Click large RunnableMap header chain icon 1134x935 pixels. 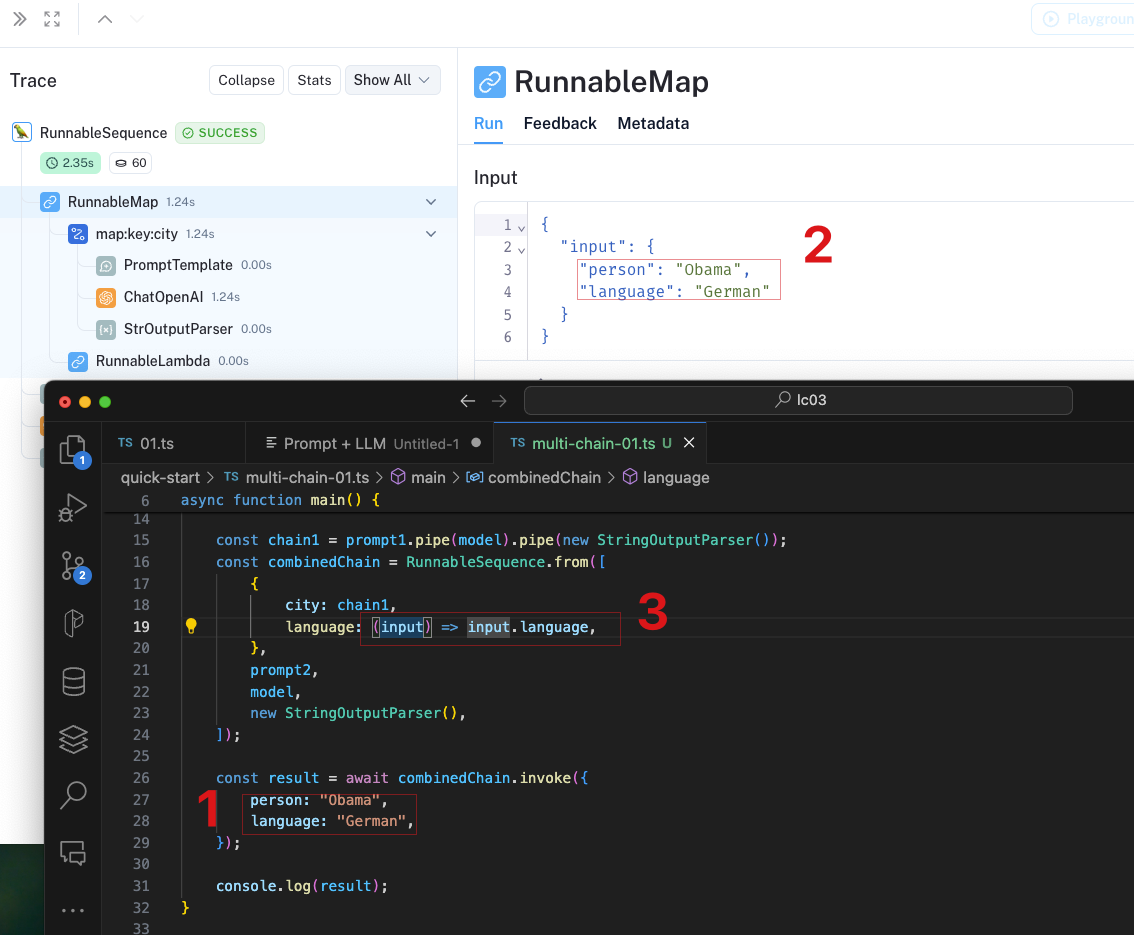point(490,82)
